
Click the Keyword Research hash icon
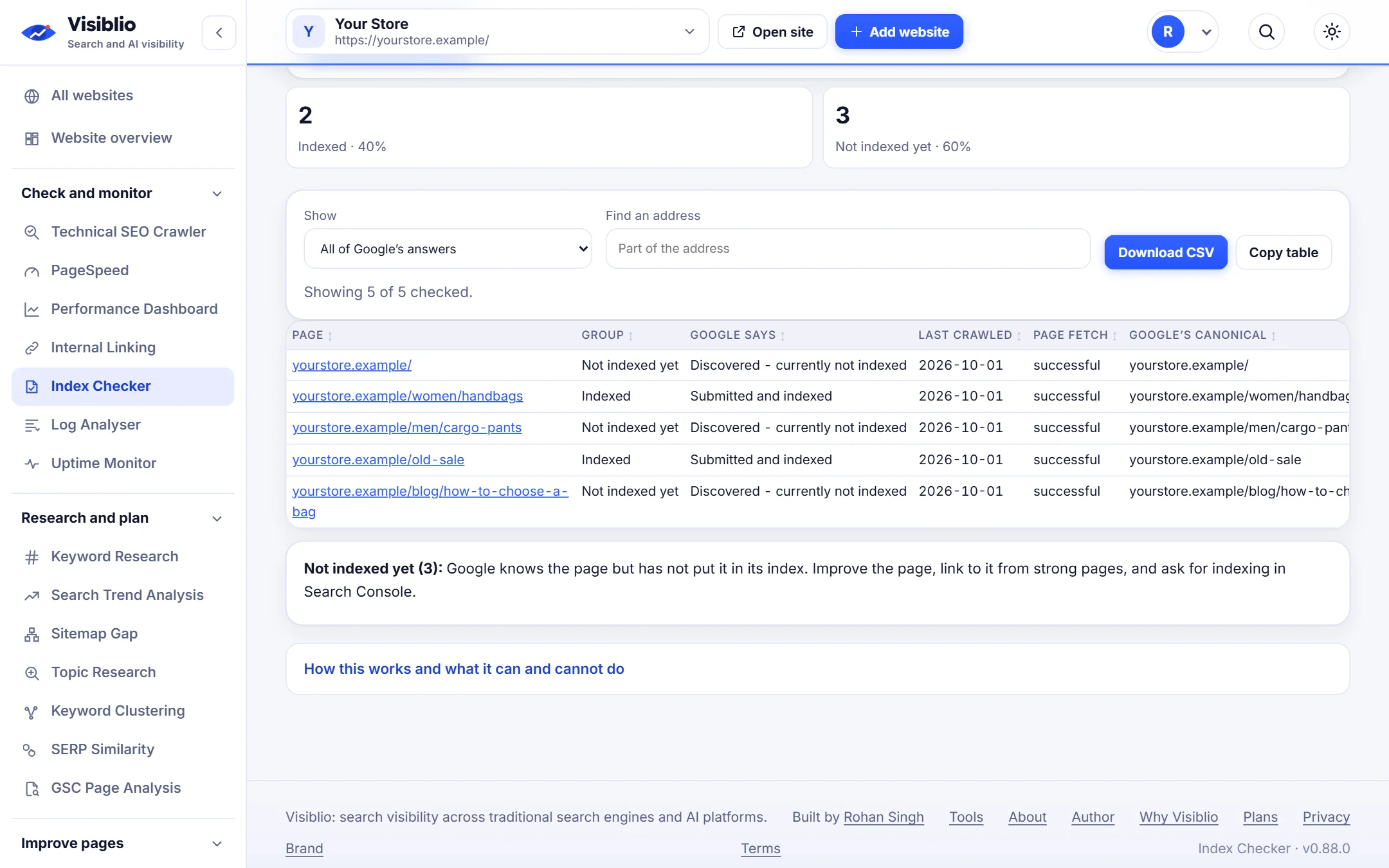(32, 557)
